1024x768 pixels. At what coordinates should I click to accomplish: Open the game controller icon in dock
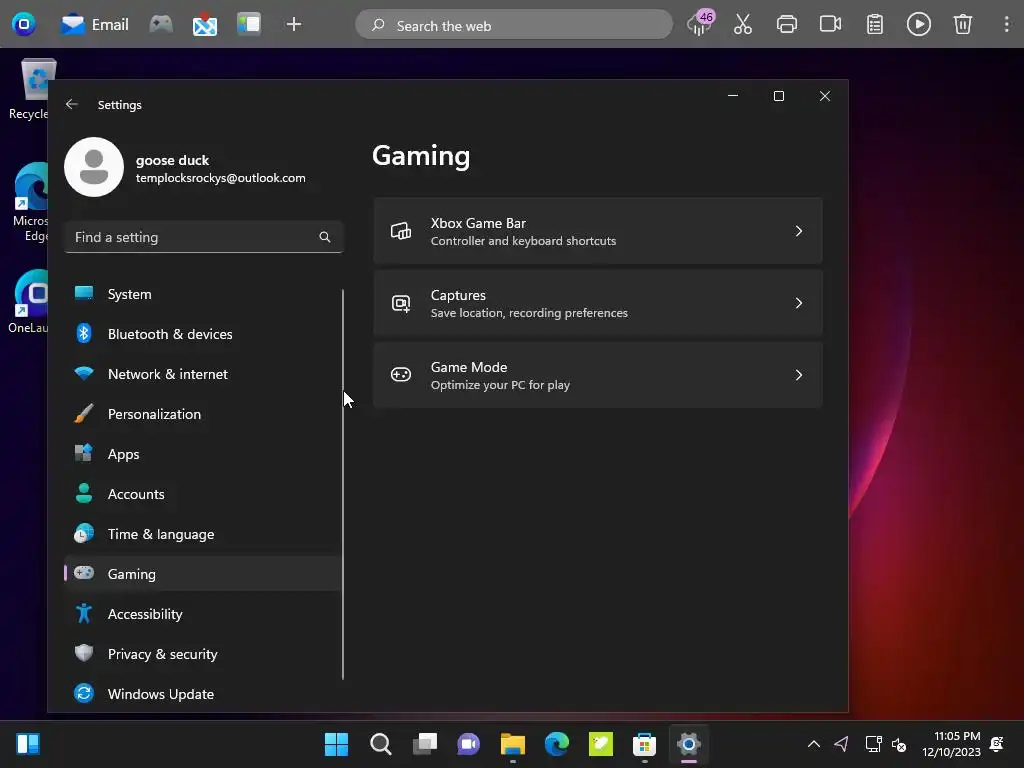pos(161,25)
